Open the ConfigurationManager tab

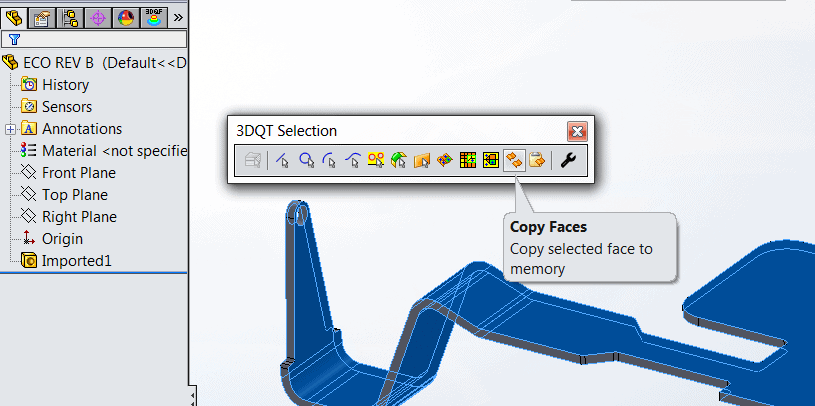[x=70, y=17]
